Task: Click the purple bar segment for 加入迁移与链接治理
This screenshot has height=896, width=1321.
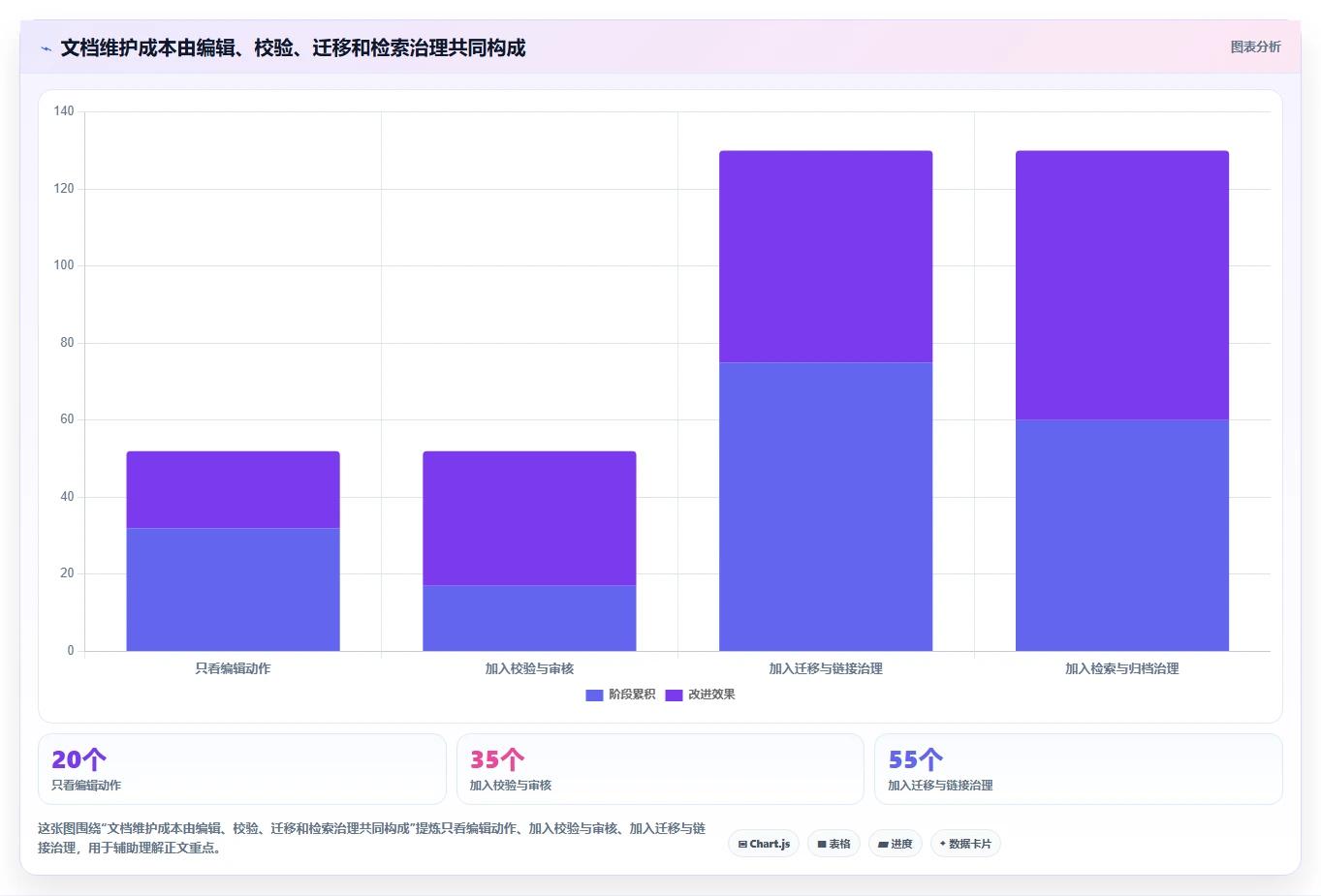Action: click(x=826, y=257)
